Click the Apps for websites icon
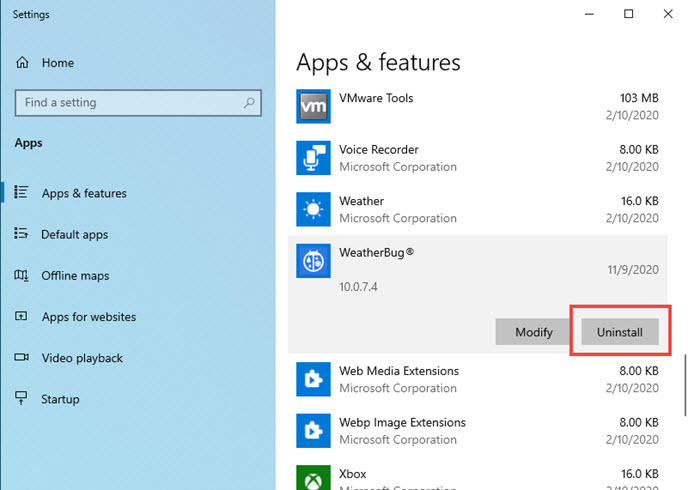 [21, 316]
